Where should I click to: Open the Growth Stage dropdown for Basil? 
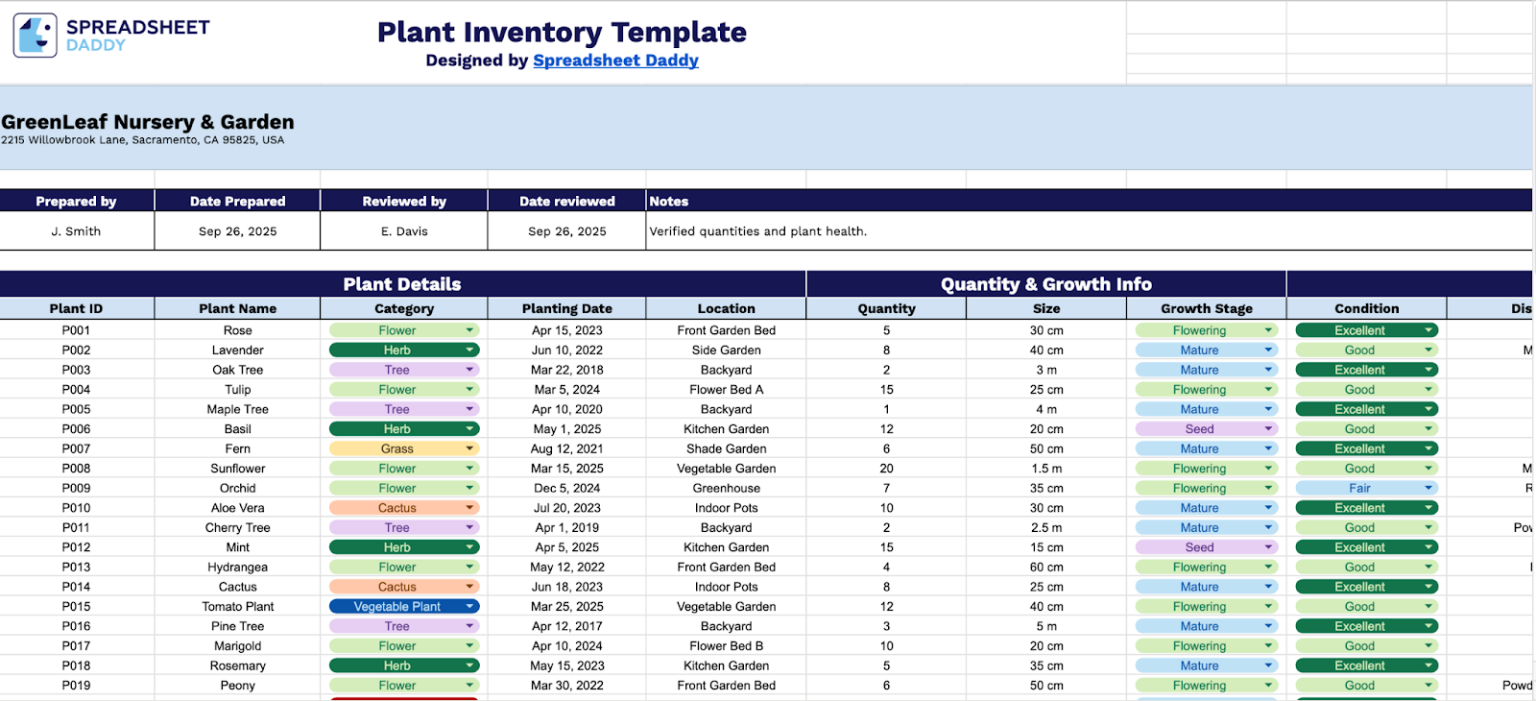[1269, 428]
